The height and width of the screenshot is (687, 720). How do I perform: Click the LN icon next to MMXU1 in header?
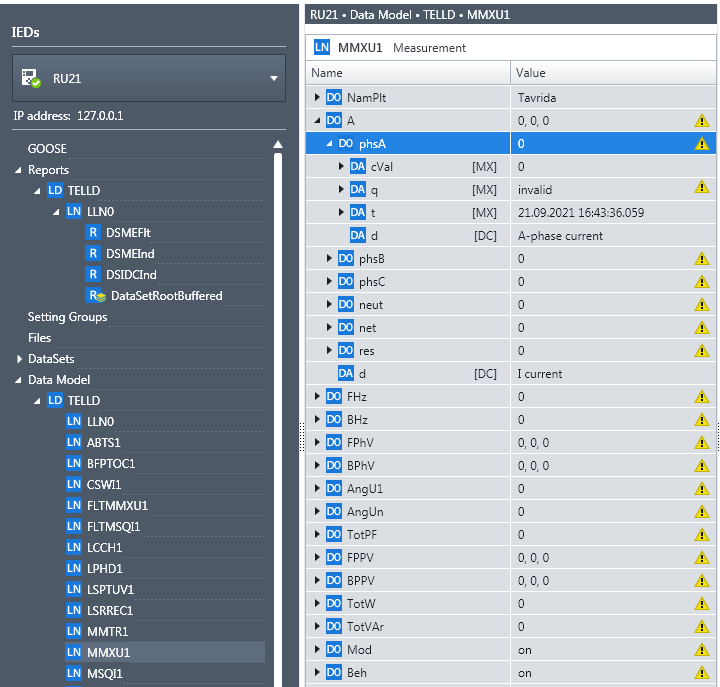point(322,47)
